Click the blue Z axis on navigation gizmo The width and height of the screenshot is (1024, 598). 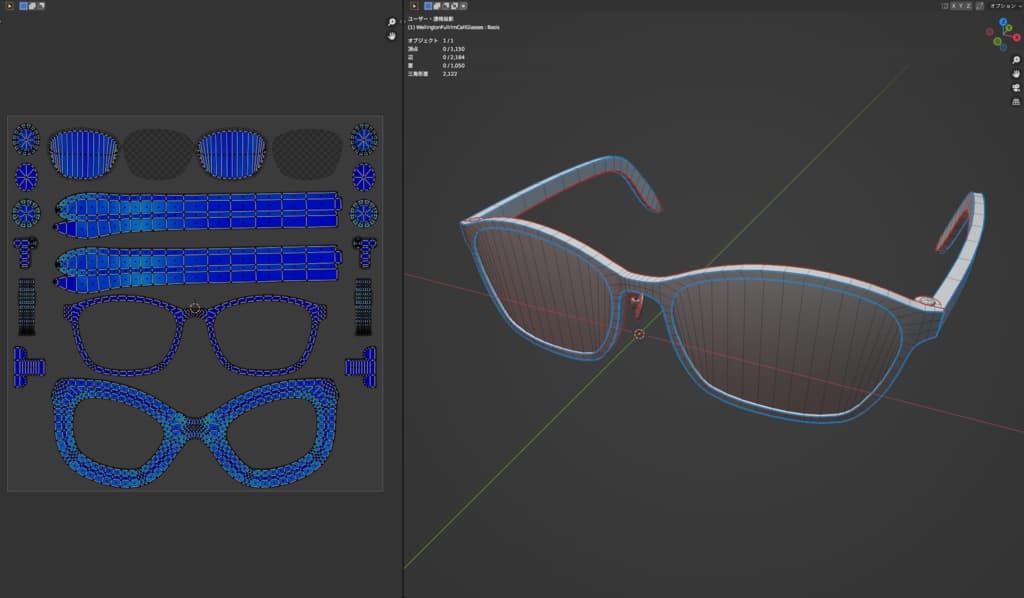tap(1003, 22)
